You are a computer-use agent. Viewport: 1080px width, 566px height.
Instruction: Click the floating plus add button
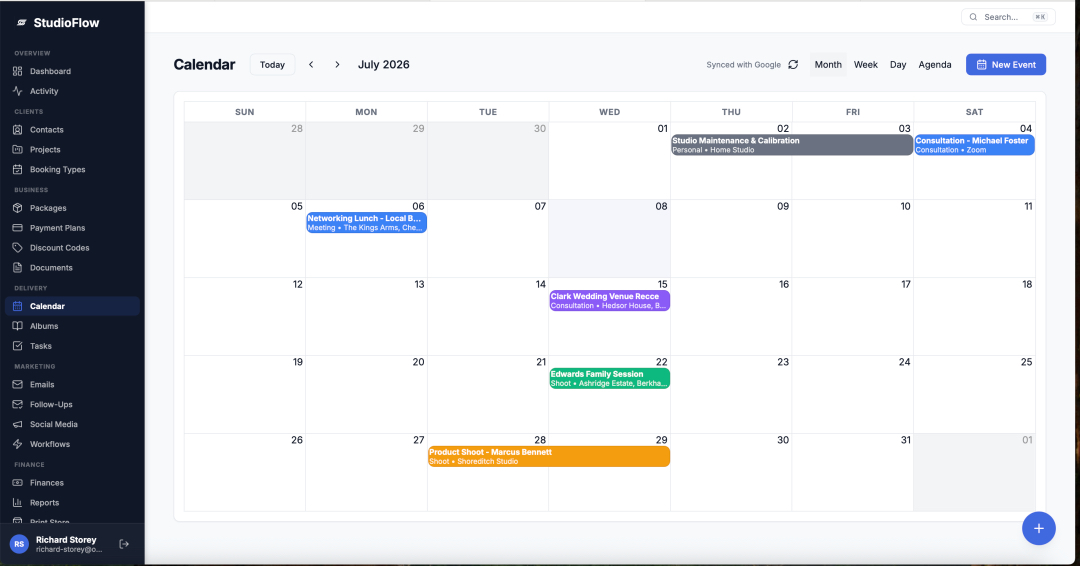(x=1039, y=528)
